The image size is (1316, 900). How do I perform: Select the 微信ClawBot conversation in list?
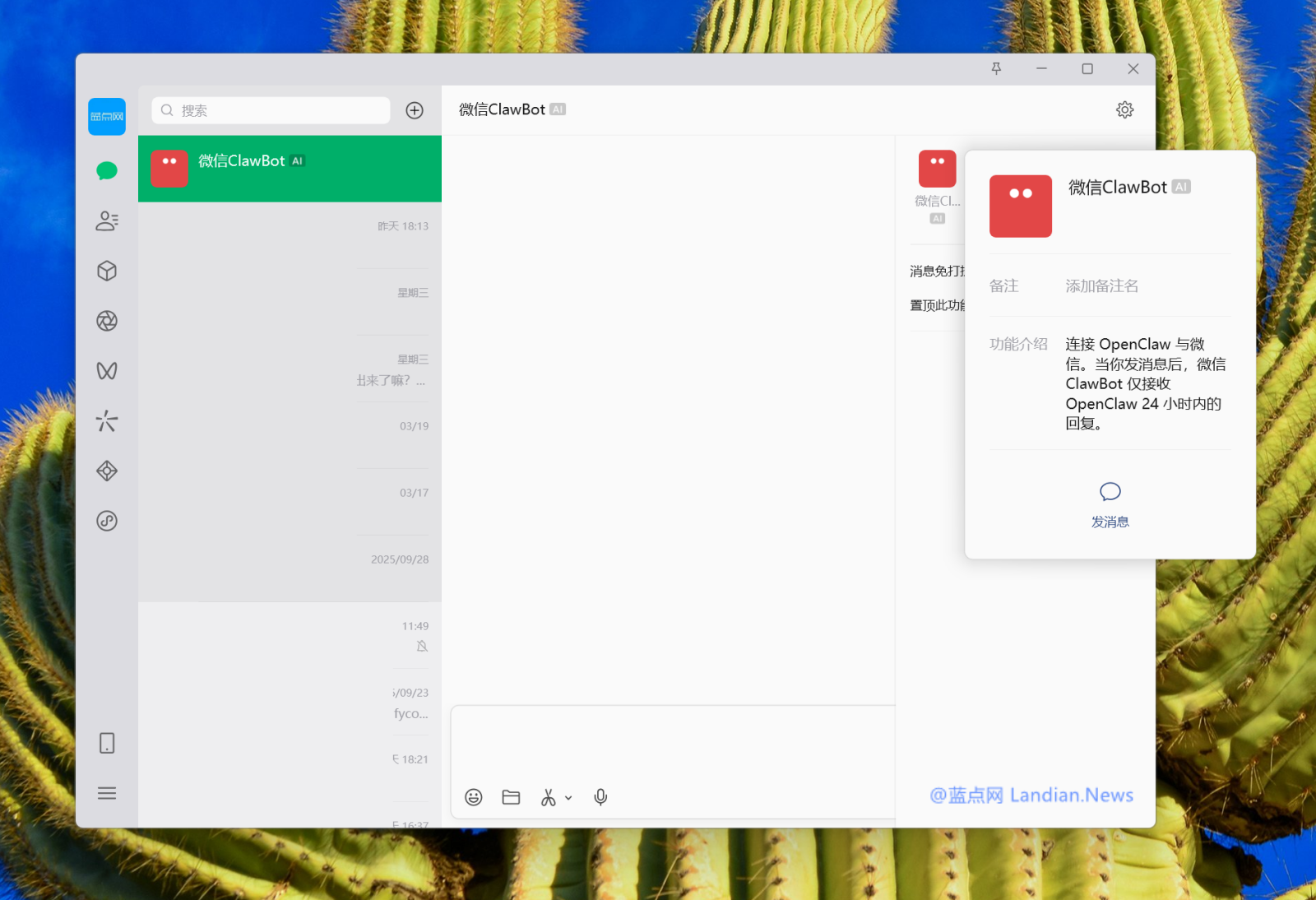290,169
